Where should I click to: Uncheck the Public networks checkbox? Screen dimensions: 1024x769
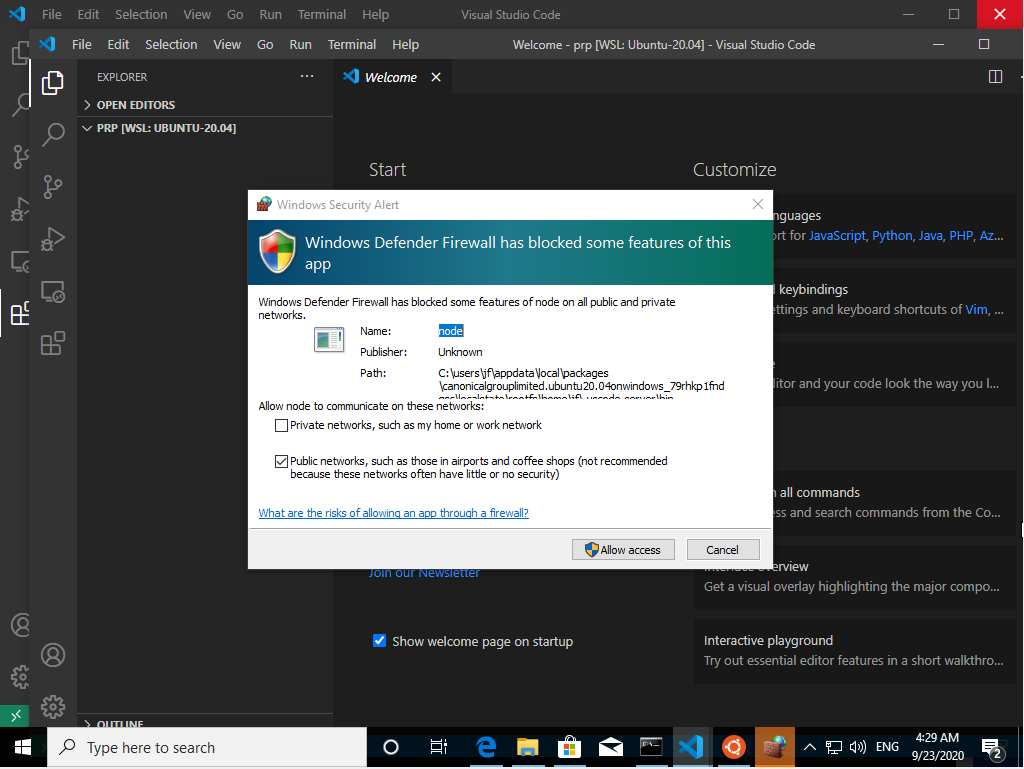281,462
